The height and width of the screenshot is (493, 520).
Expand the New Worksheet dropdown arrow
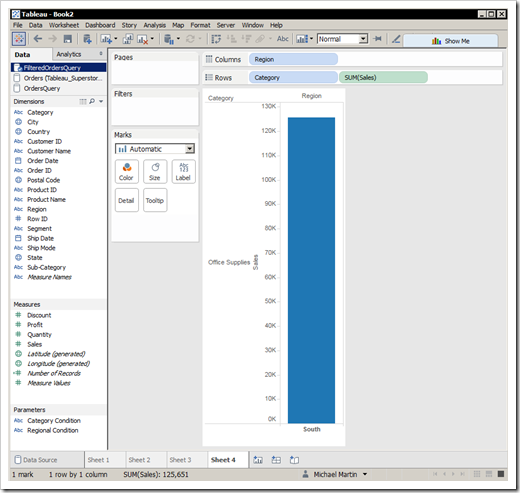click(116, 39)
